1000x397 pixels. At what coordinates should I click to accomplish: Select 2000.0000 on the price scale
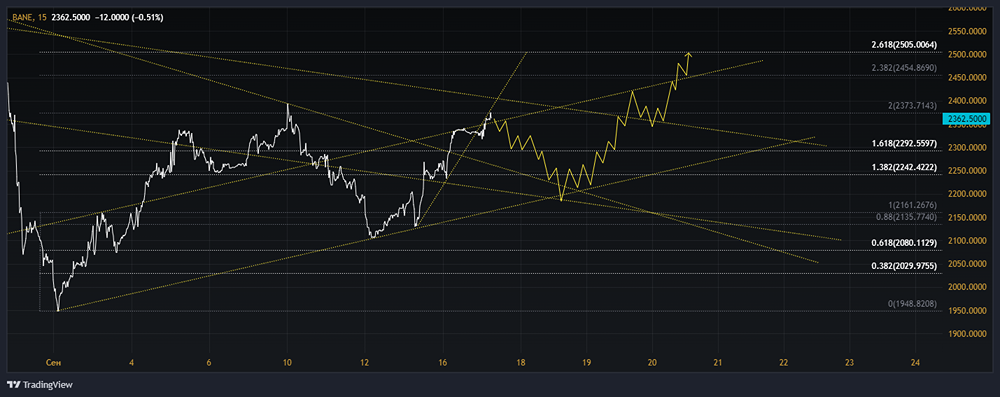tap(966, 287)
